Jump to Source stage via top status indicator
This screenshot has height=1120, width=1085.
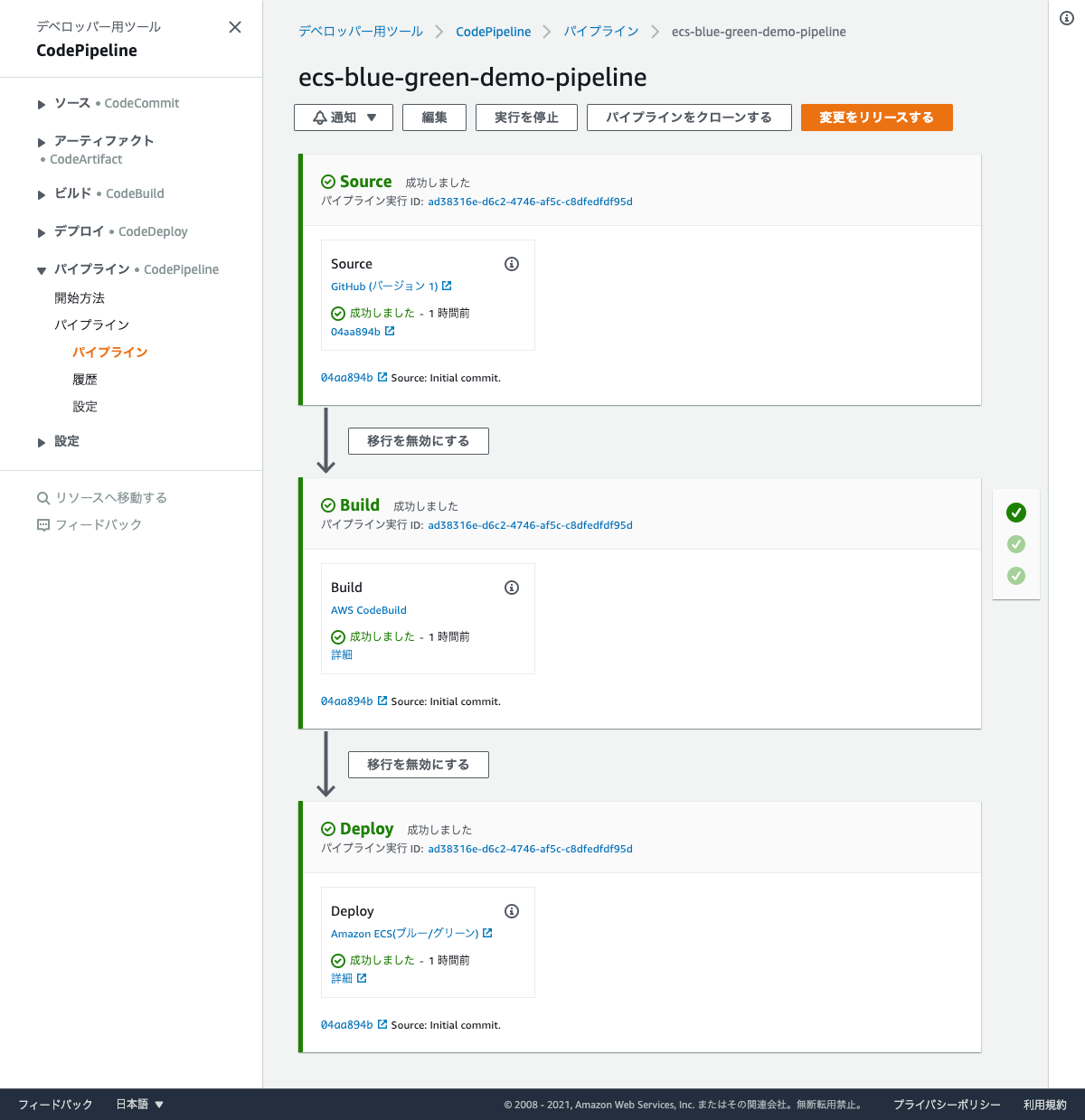1016,513
